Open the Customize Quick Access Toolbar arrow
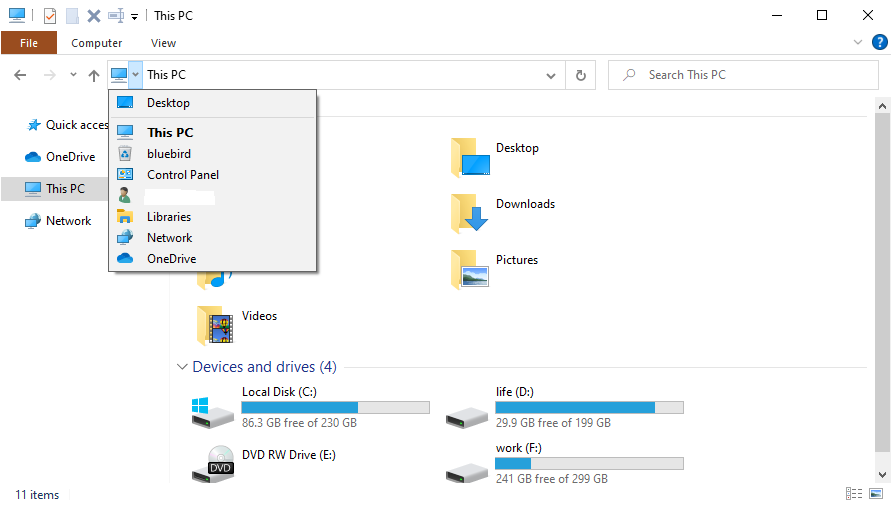Screen dimensions: 892x507 tap(134, 17)
